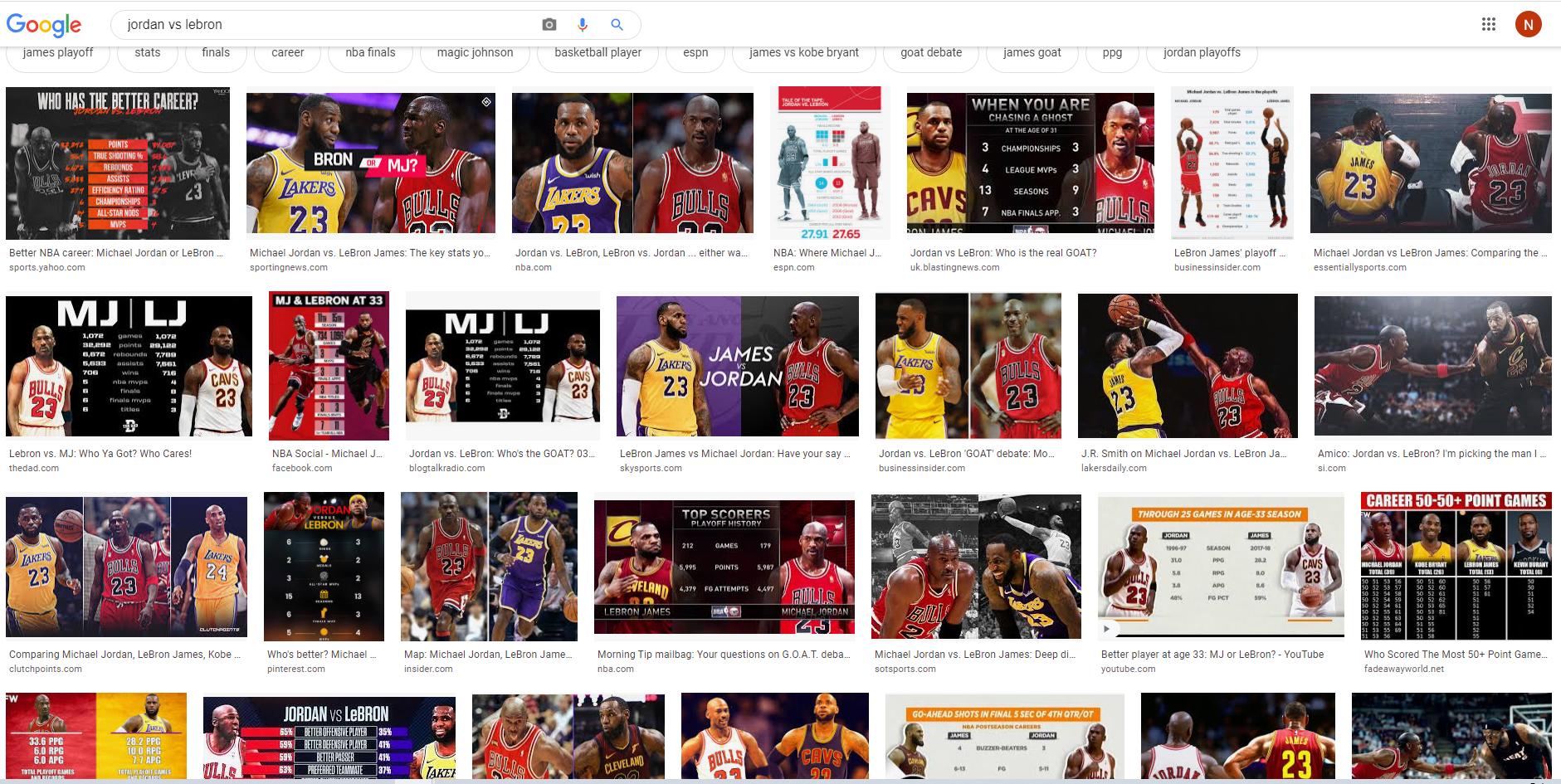Visit thedad.com source link

pyautogui.click(x=34, y=468)
